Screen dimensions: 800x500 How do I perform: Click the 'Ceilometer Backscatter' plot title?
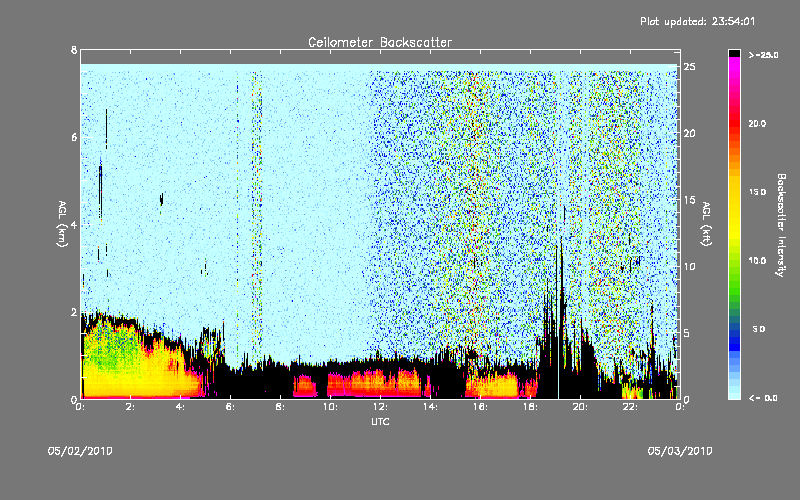[380, 42]
